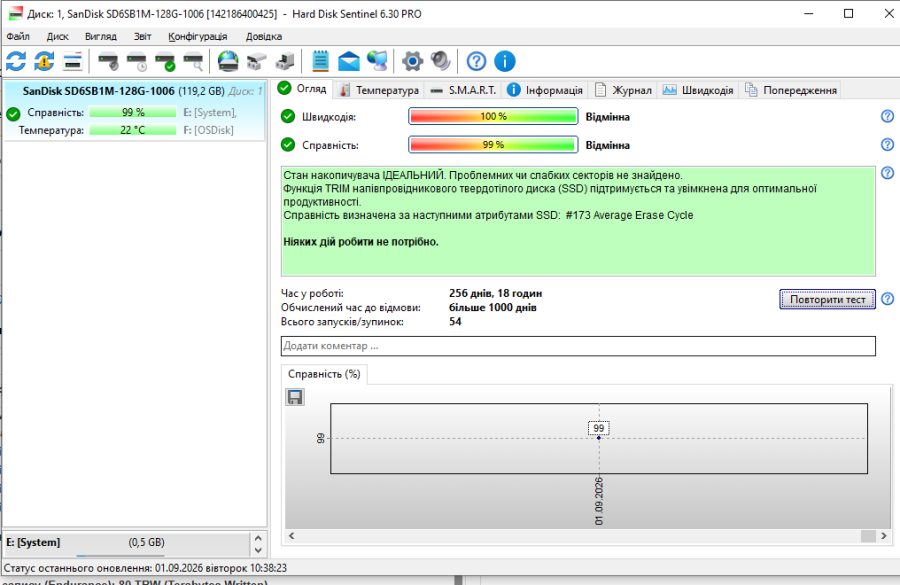Click the disk with speaker toolbar icon
The image size is (900, 585).
click(x=108, y=61)
